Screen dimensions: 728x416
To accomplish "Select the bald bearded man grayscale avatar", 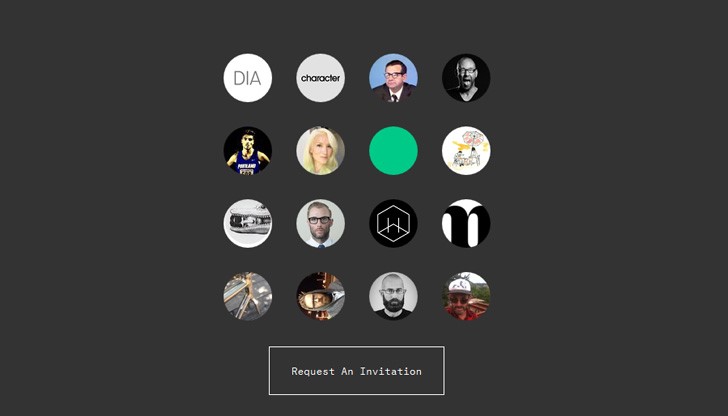I will (x=393, y=296).
